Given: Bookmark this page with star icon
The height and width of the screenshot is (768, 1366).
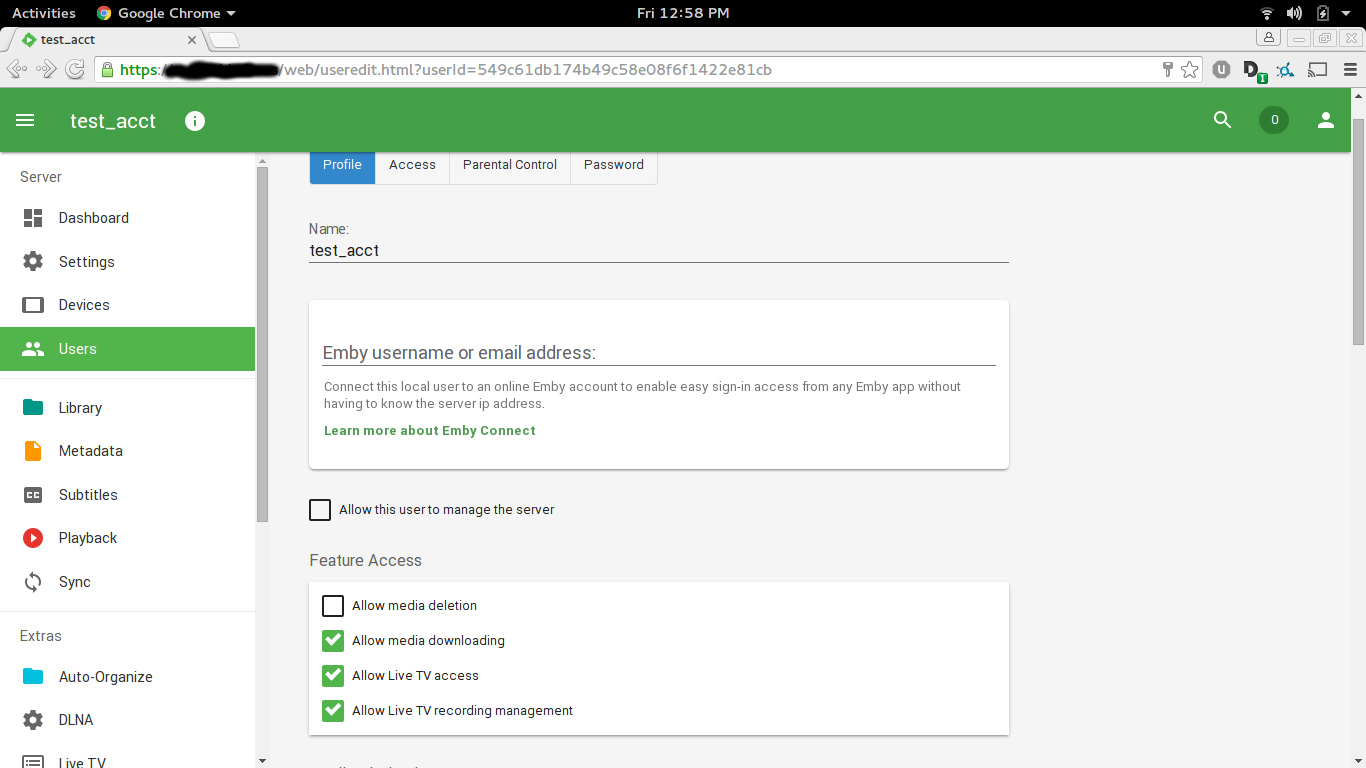Looking at the screenshot, I should point(1189,70).
